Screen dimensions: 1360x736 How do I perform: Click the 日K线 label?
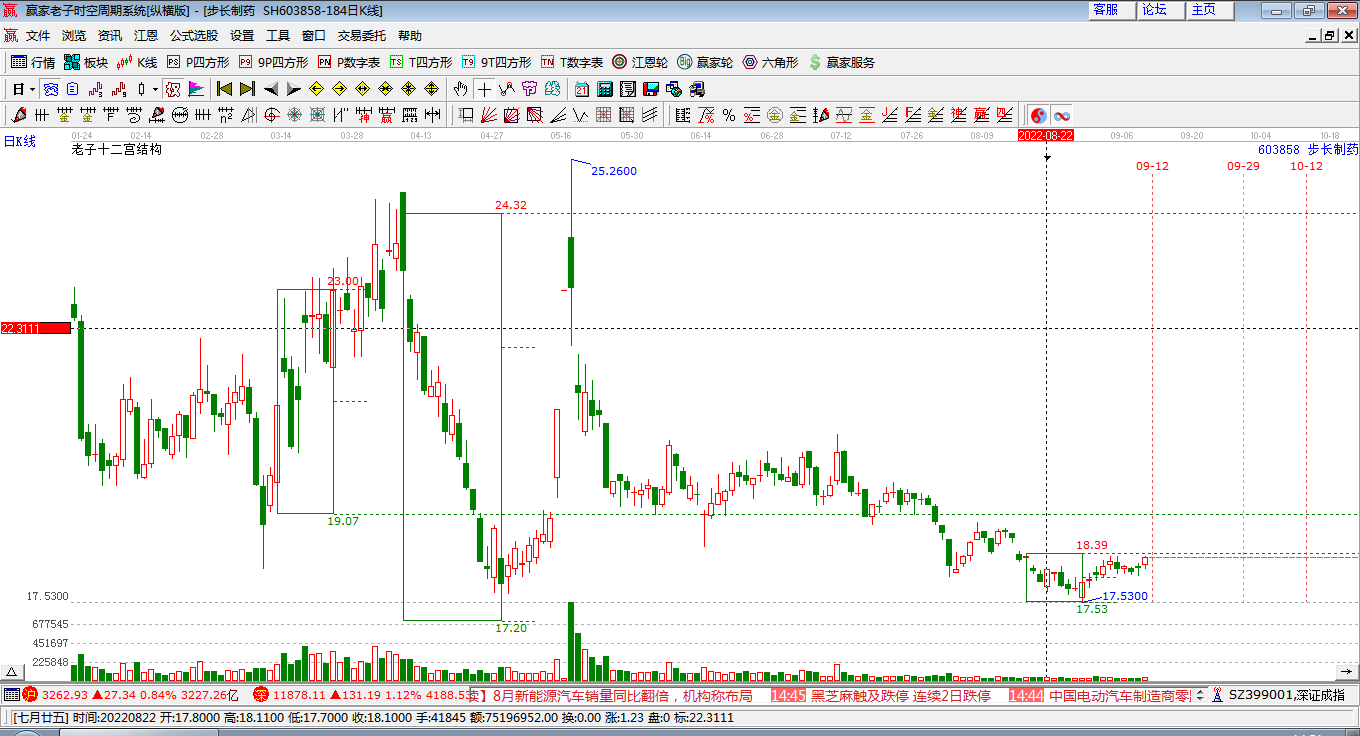tap(19, 142)
